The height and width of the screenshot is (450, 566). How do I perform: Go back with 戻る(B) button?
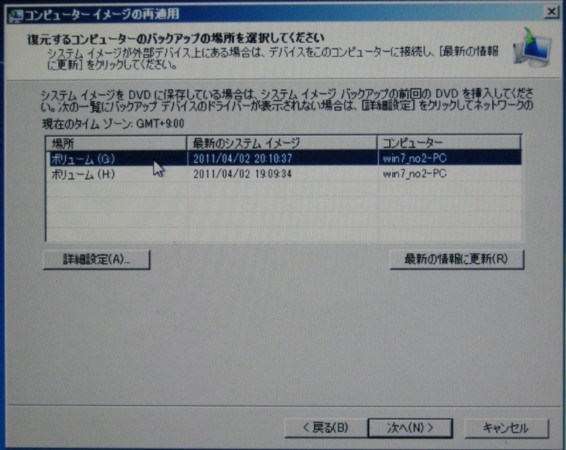tap(326, 428)
